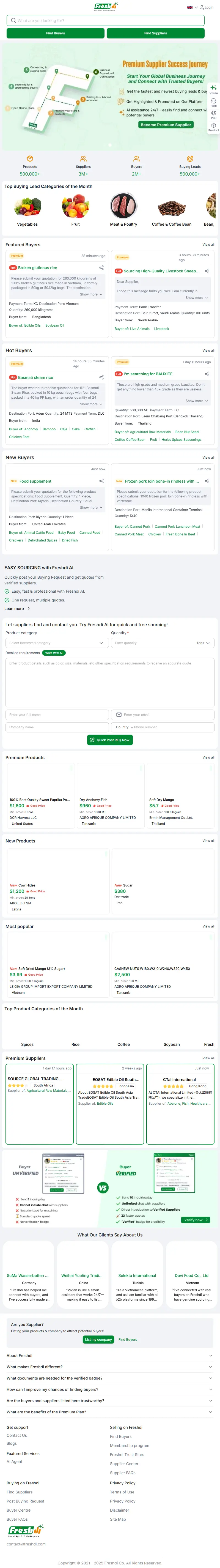Viewport: 220px width, 1568px height.
Task: Click the Buying Leads icon
Action: (x=190, y=158)
